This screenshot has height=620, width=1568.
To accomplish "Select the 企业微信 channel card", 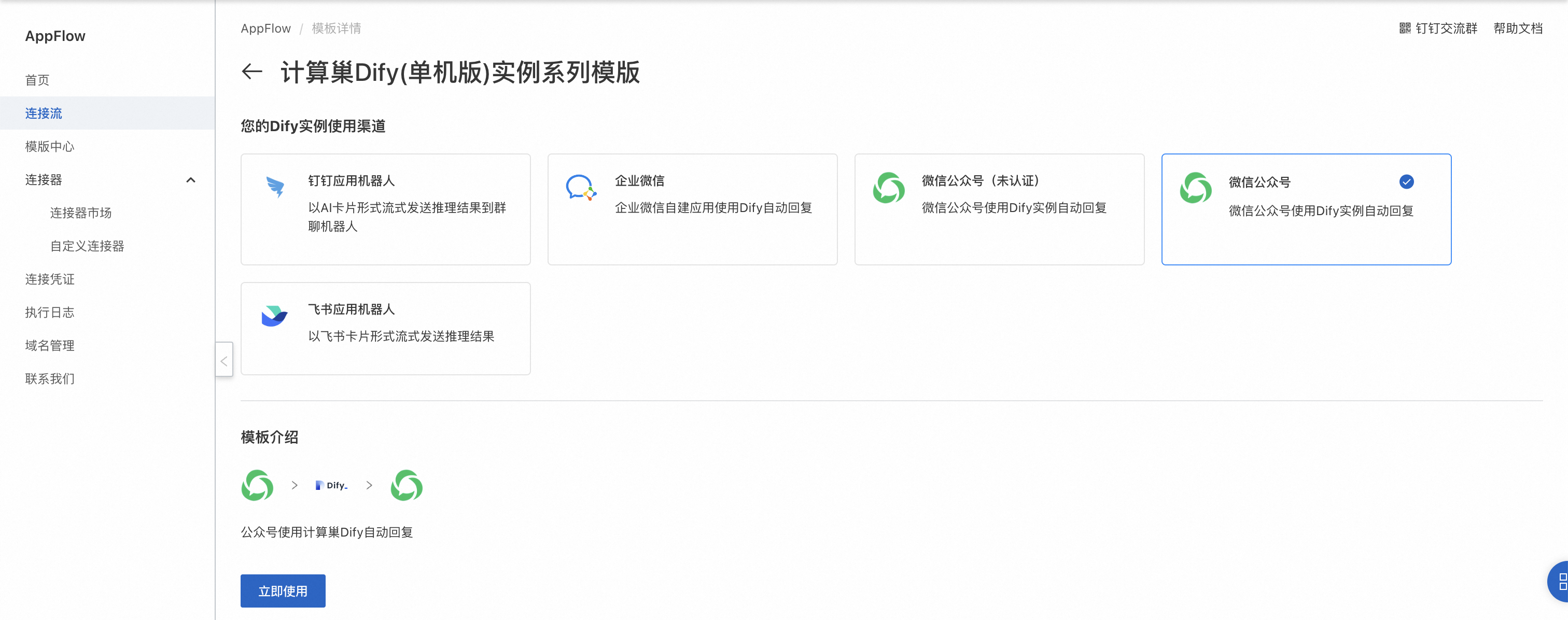I will point(692,209).
